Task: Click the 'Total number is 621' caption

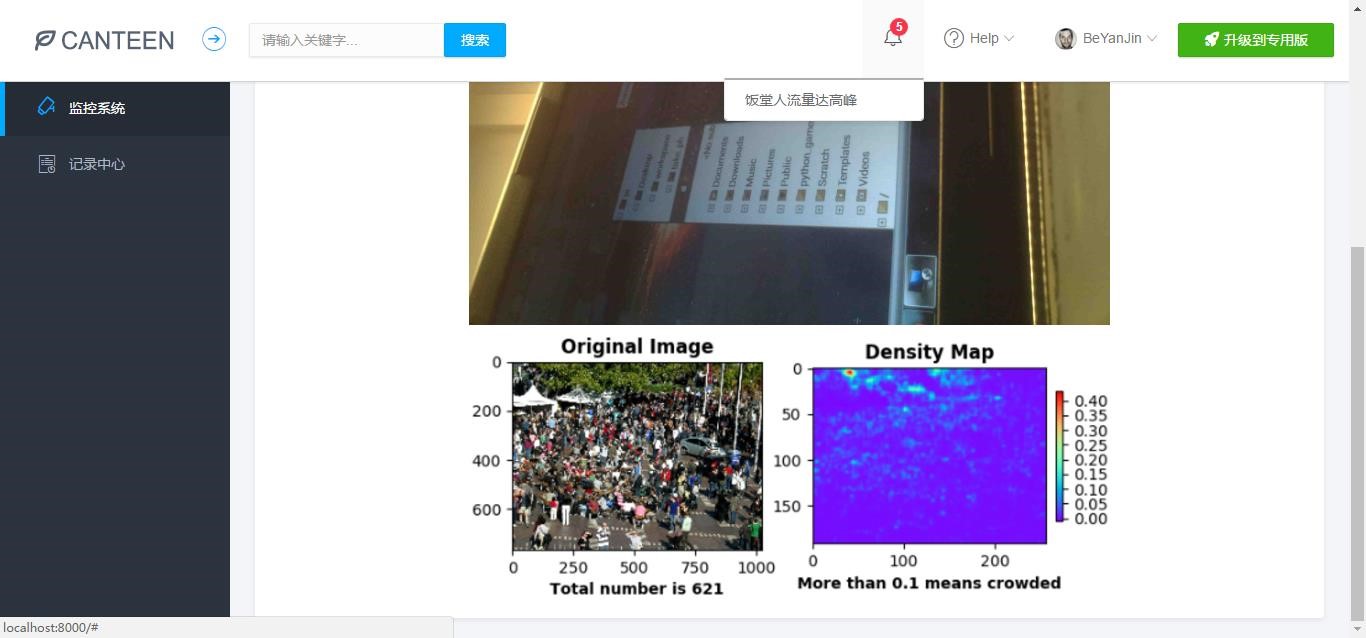Action: pyautogui.click(x=636, y=588)
